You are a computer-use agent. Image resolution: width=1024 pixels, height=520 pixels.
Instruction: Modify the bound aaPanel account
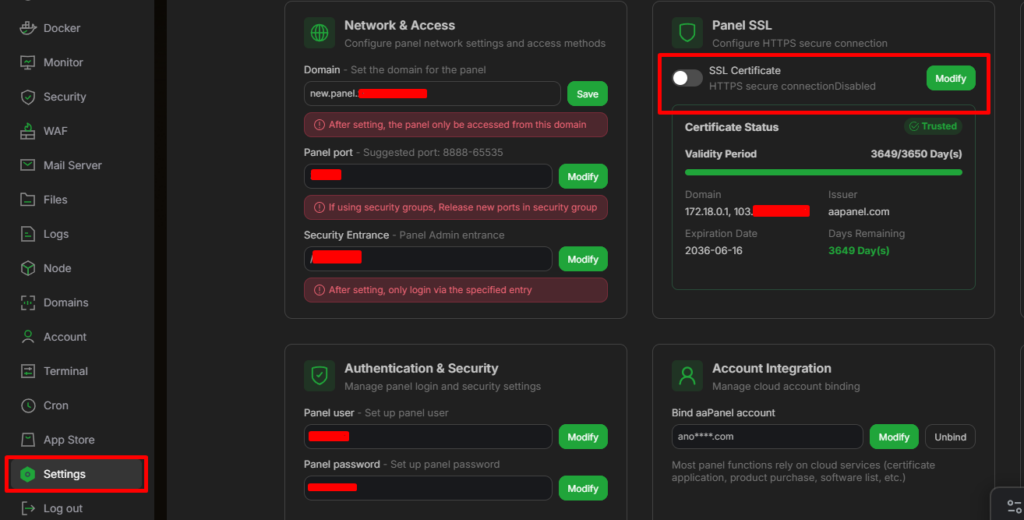coord(893,437)
